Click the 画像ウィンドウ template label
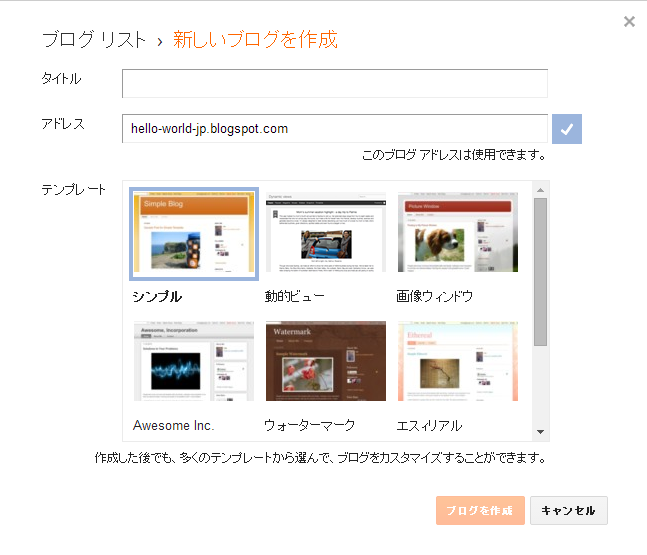Viewport: 647px width, 555px height. 434,296
